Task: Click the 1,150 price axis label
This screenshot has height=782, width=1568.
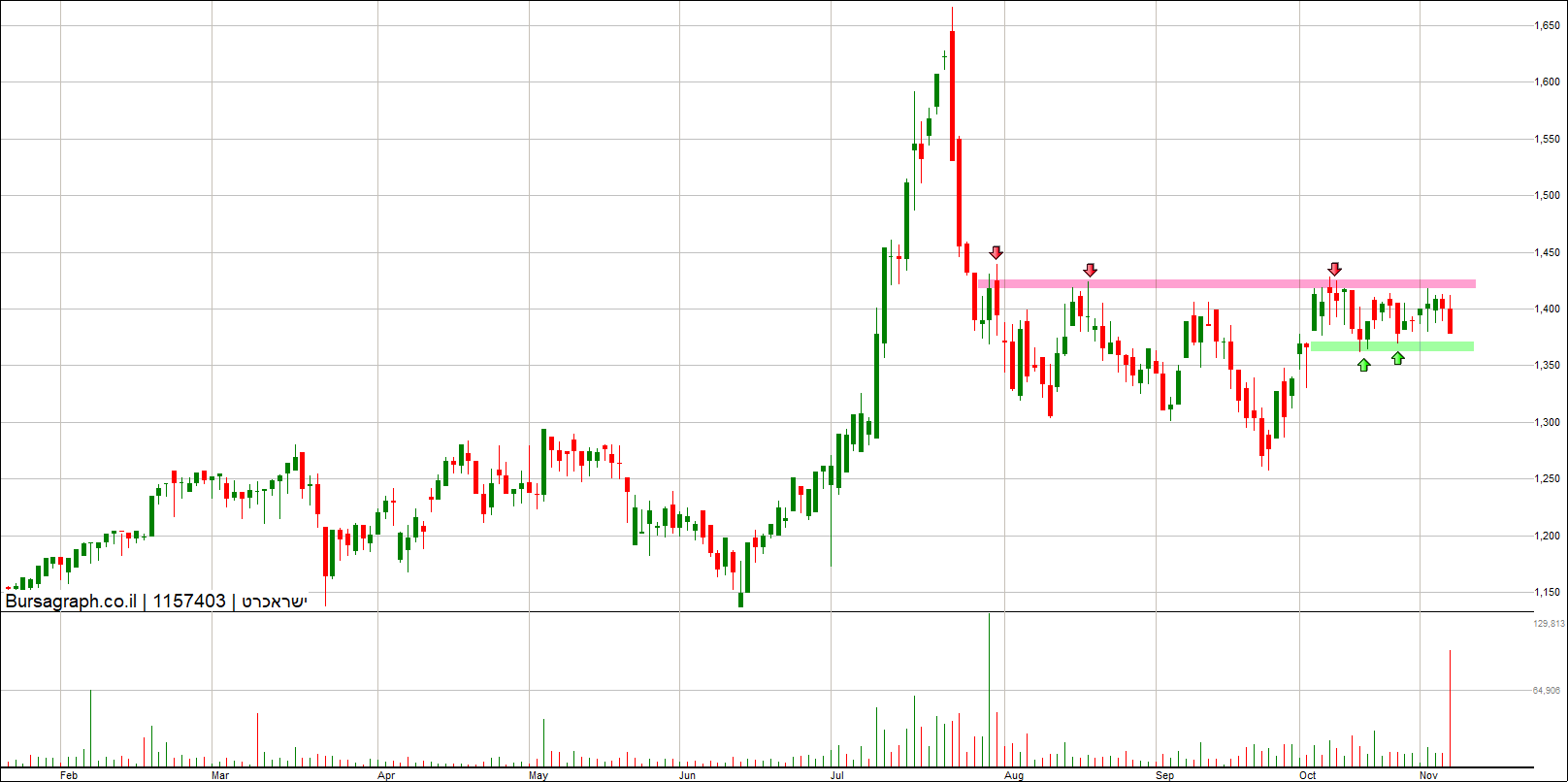Action: (1547, 593)
